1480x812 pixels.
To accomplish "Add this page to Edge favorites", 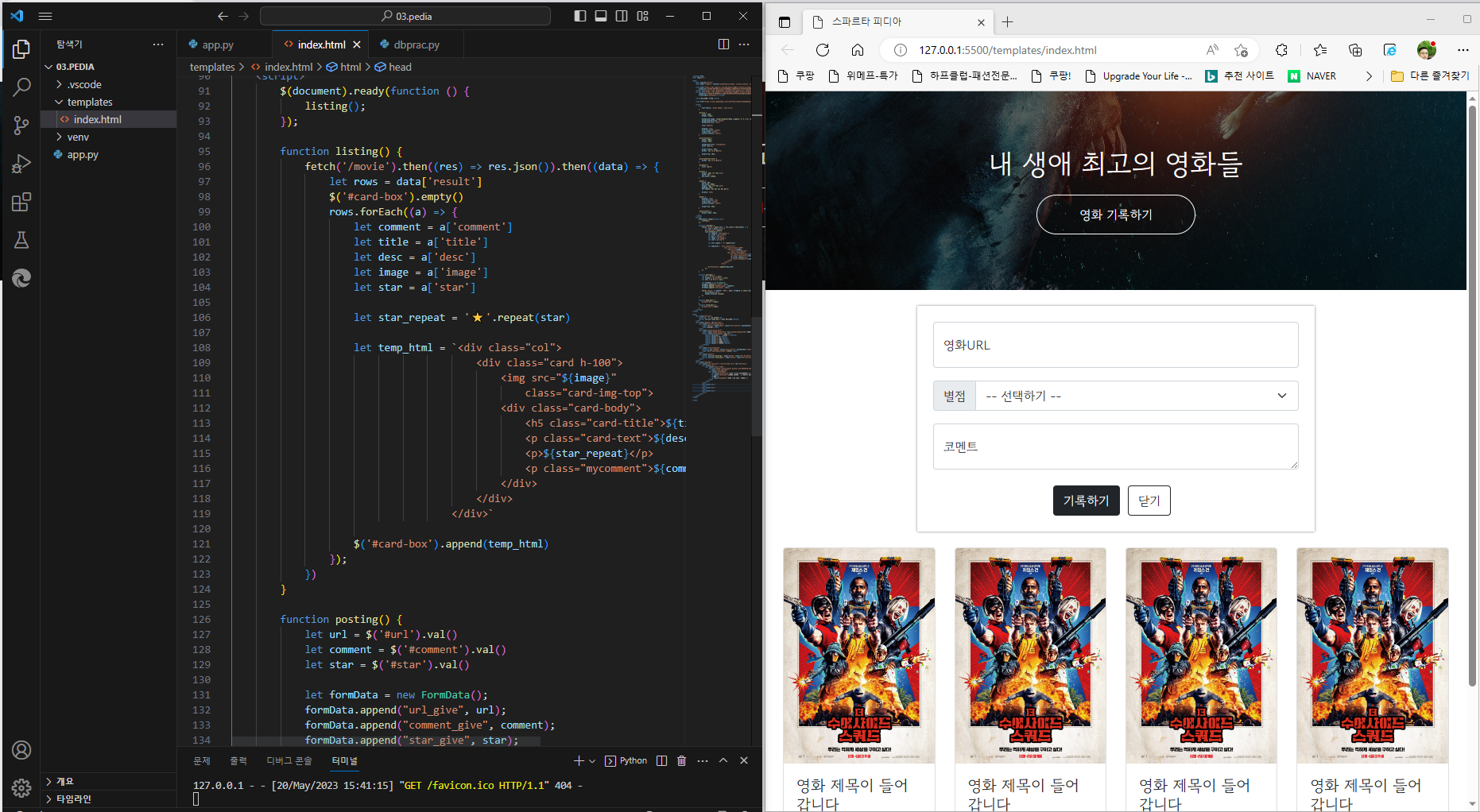I will point(1241,50).
